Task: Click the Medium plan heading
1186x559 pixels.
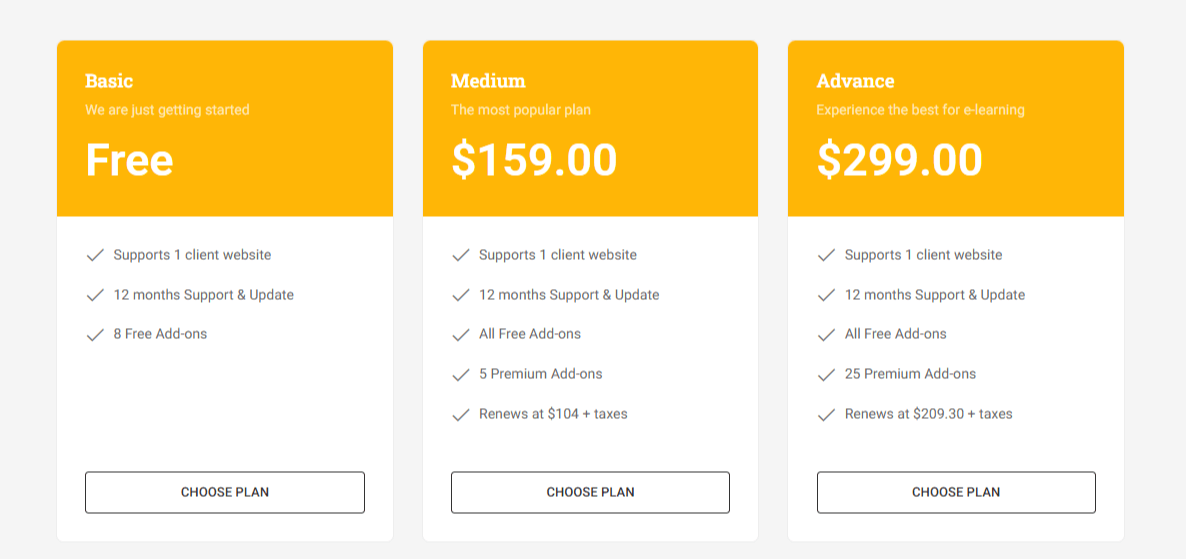Action: click(488, 81)
